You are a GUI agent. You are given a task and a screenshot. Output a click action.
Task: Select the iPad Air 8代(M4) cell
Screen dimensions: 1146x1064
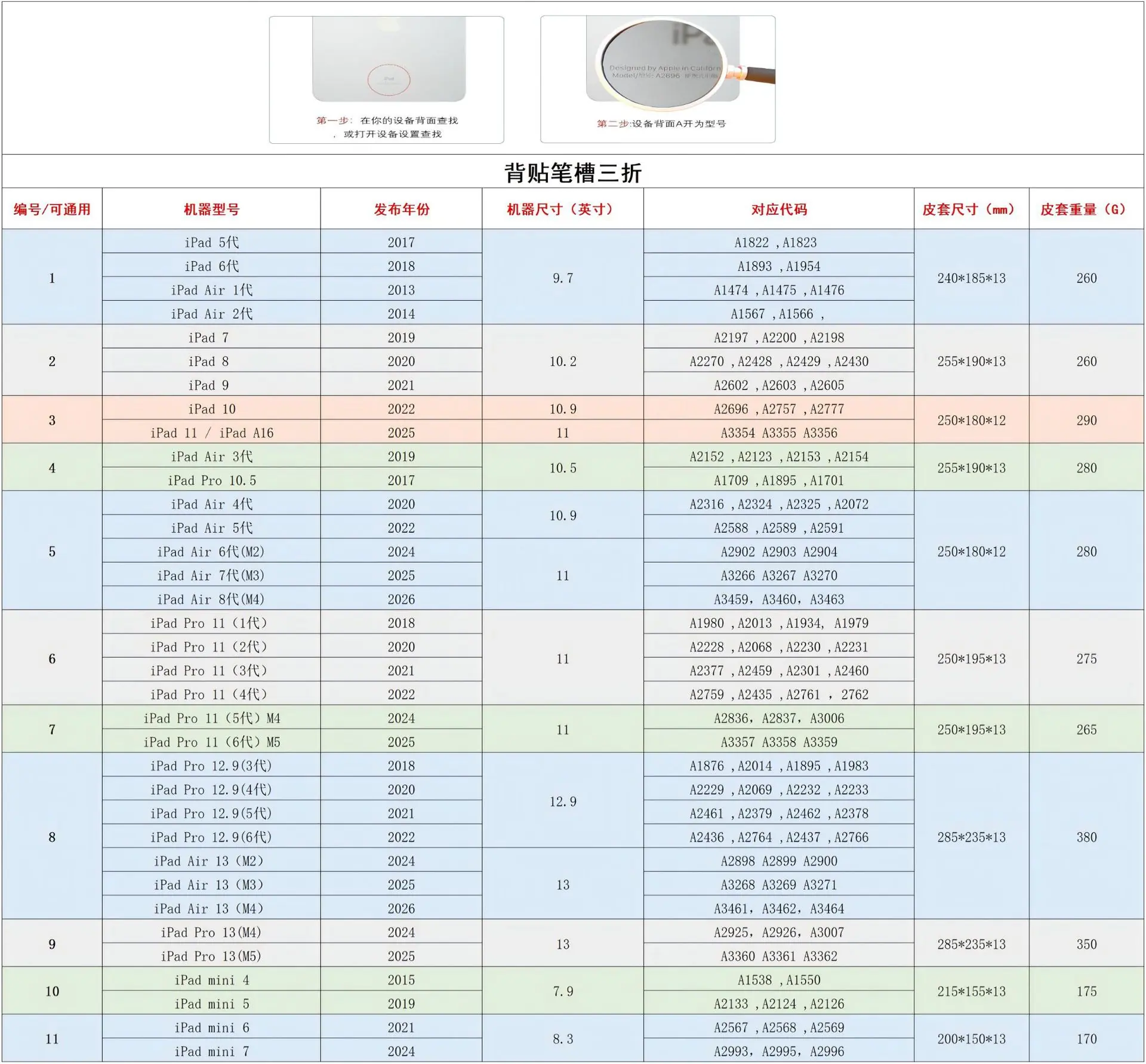coord(211,599)
